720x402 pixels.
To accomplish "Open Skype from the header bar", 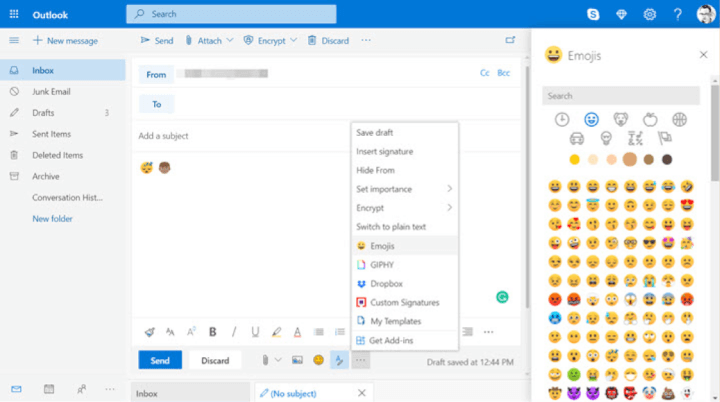I will click(x=593, y=14).
